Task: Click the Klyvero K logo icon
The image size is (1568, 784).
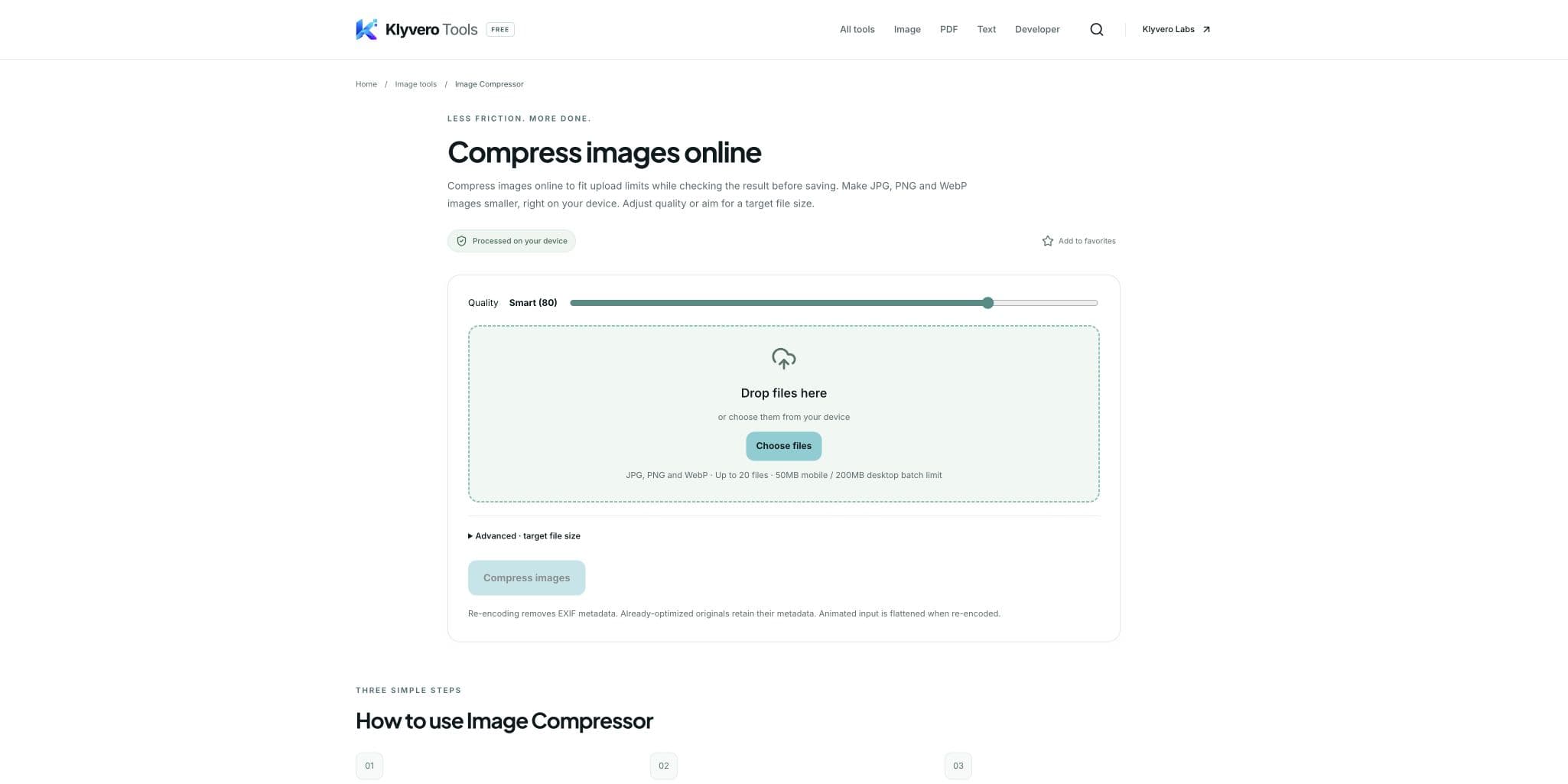Action: (366, 29)
